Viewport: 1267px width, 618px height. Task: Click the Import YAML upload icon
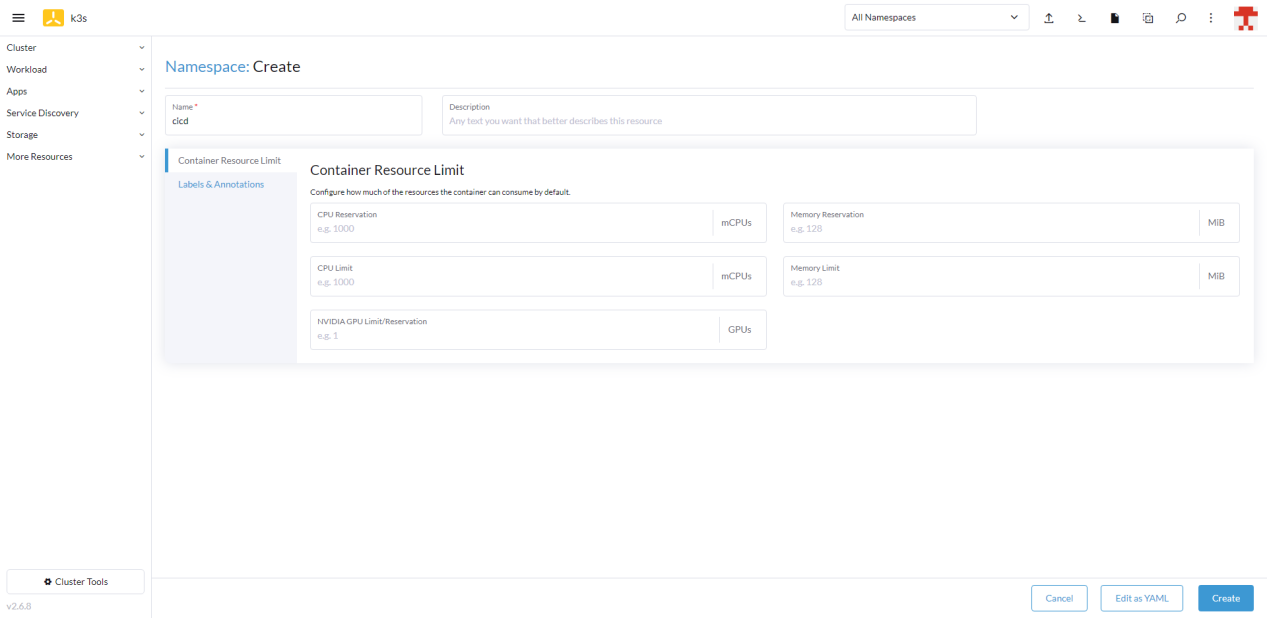point(1048,18)
